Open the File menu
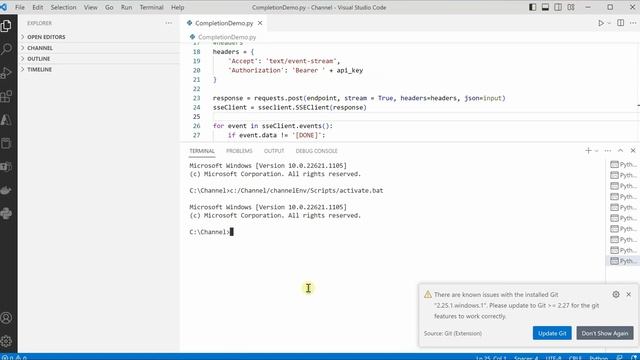The height and width of the screenshot is (360, 640). coord(20,7)
